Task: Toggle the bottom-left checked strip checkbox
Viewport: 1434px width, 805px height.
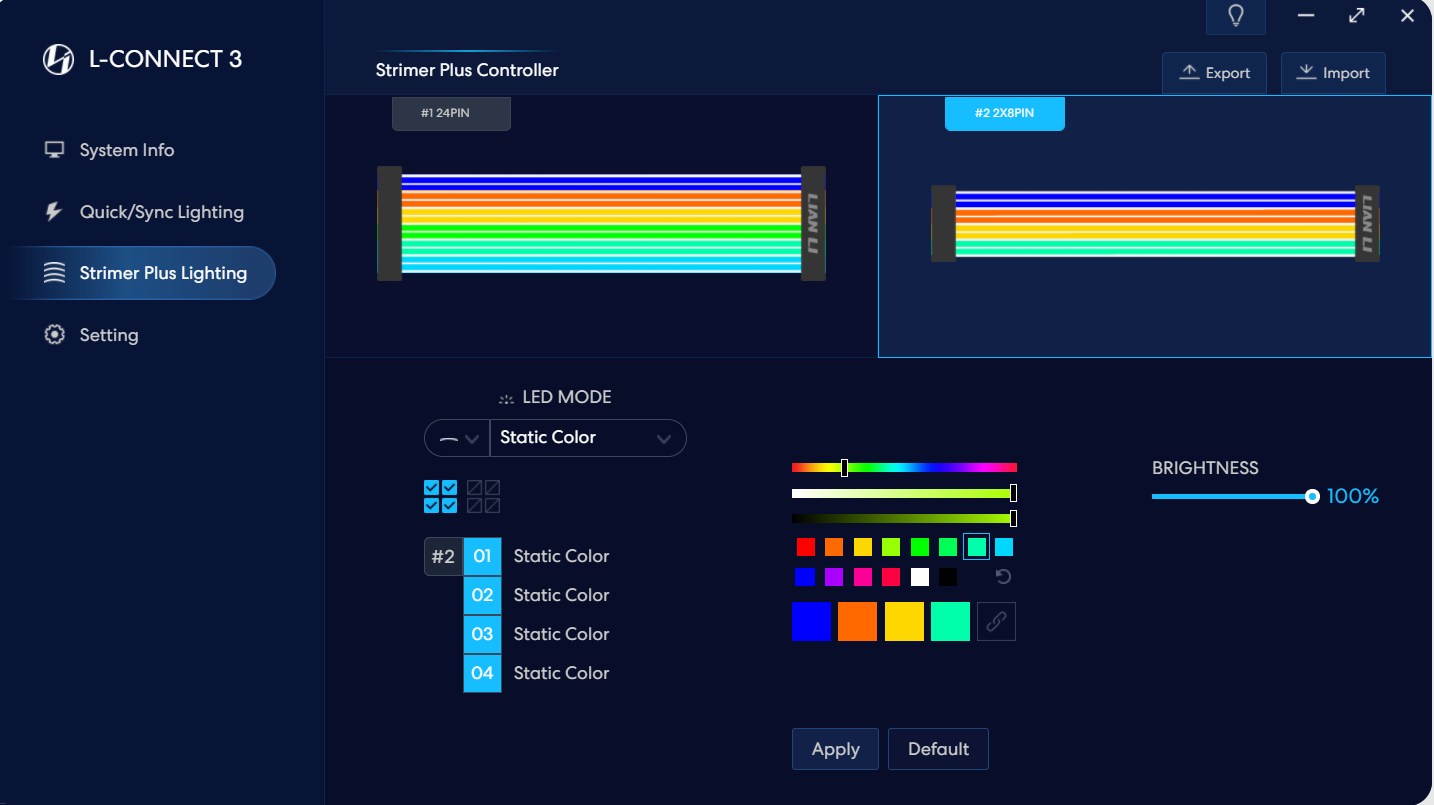Action: pyautogui.click(x=432, y=506)
